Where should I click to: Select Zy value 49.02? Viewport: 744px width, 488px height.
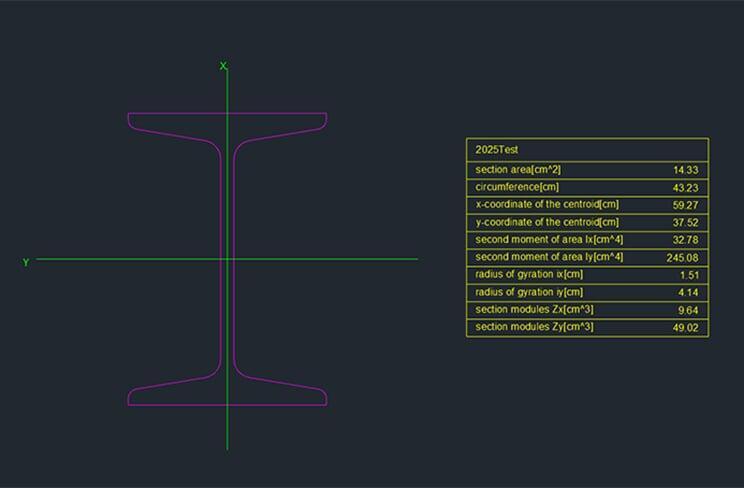click(685, 328)
